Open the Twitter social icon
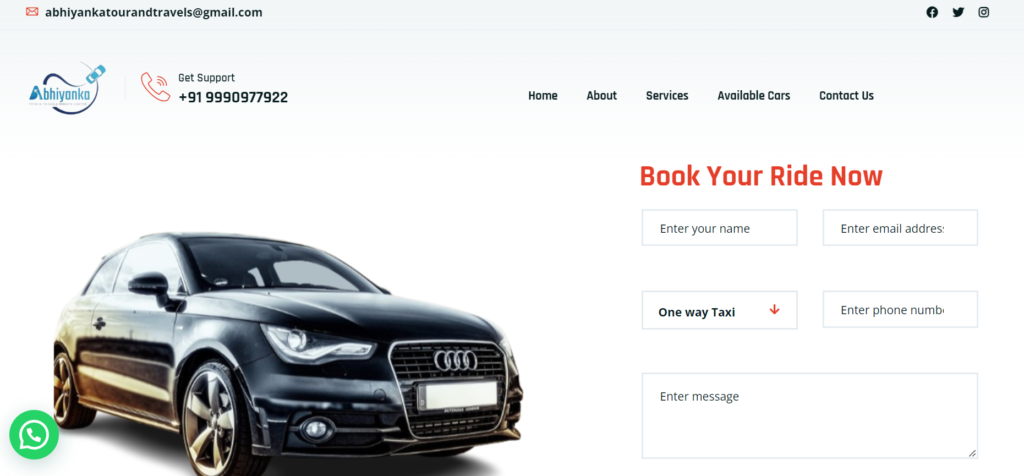Image resolution: width=1024 pixels, height=476 pixels. [x=958, y=12]
